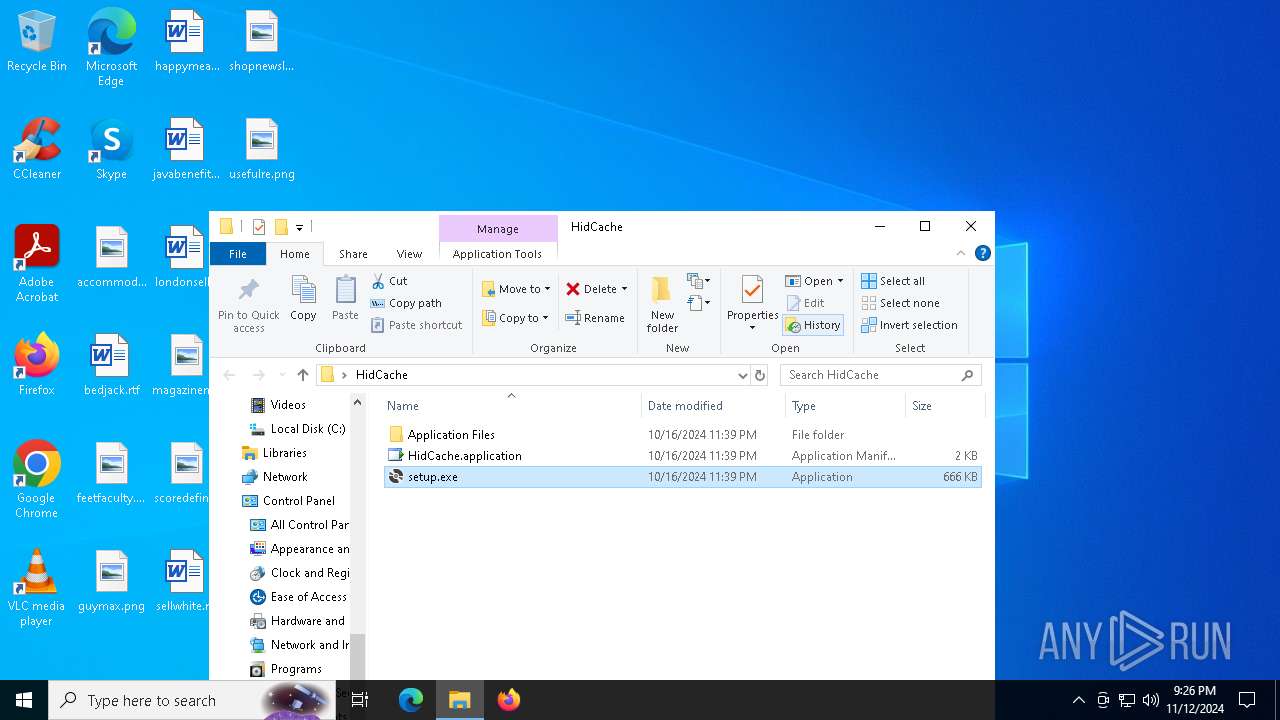This screenshot has width=1280, height=720.
Task: Sort by the Type column header
Action: pos(845,405)
